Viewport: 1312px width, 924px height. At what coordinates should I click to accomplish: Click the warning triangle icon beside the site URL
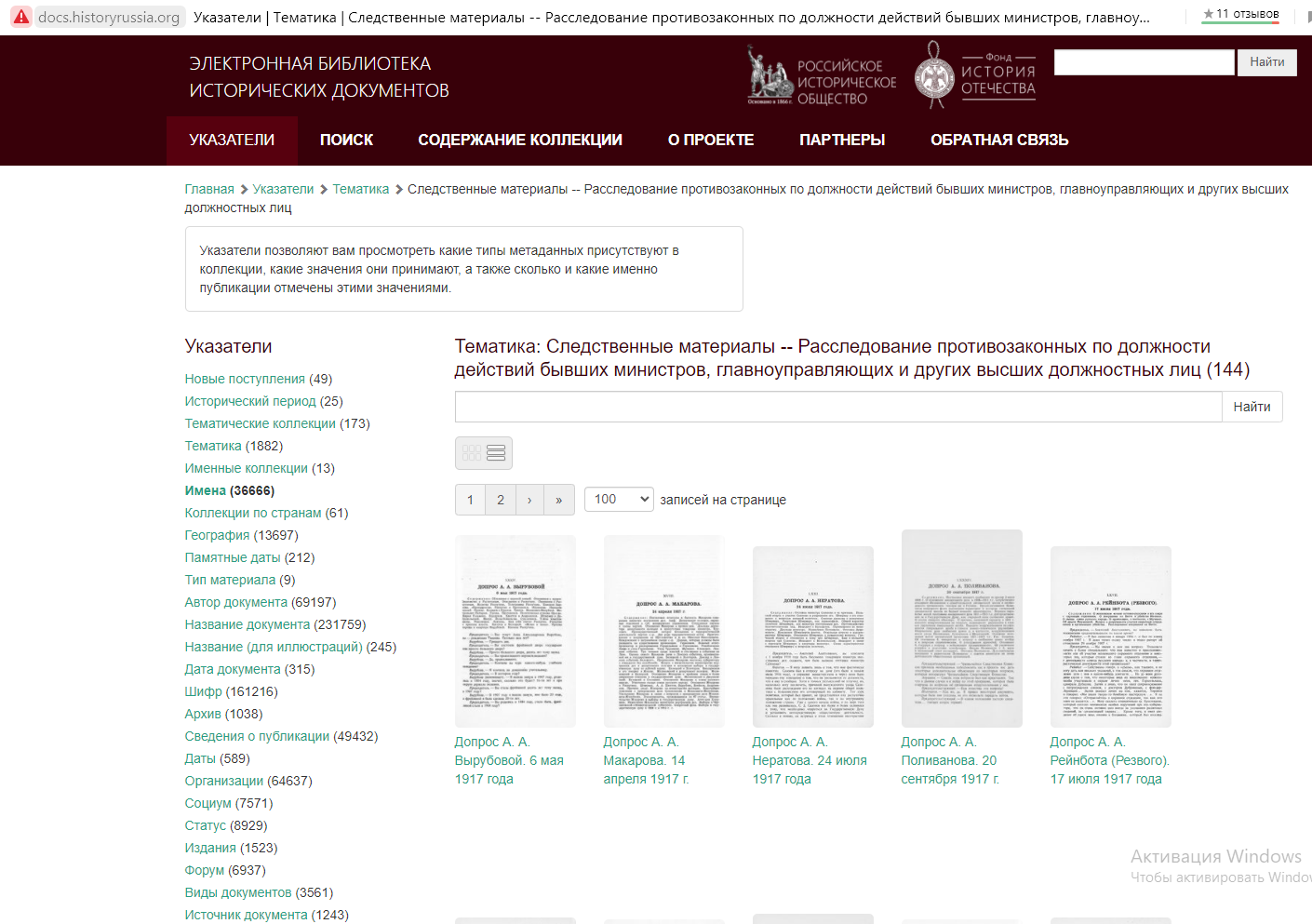(x=20, y=16)
